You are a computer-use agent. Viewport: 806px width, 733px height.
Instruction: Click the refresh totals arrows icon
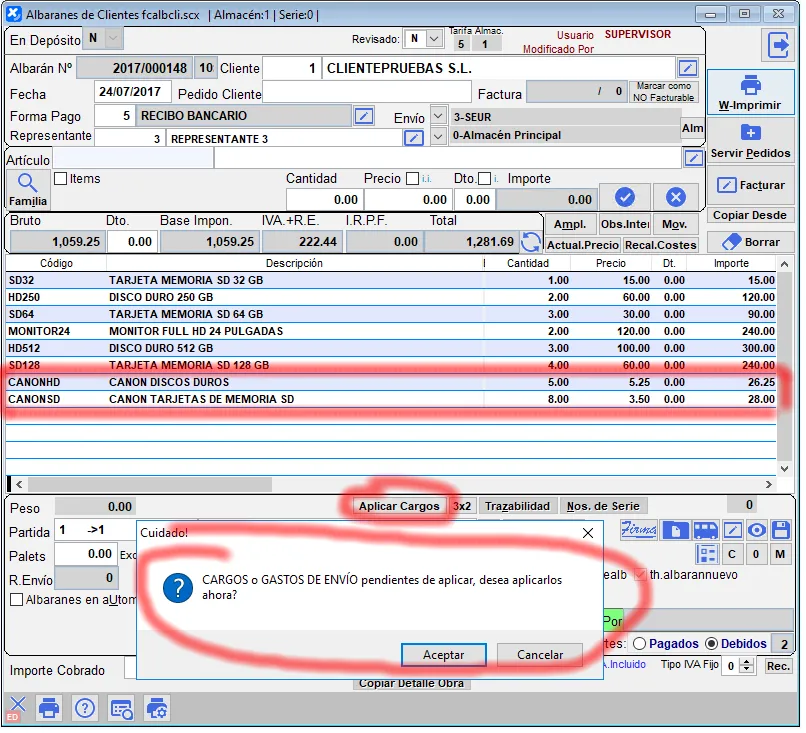531,242
